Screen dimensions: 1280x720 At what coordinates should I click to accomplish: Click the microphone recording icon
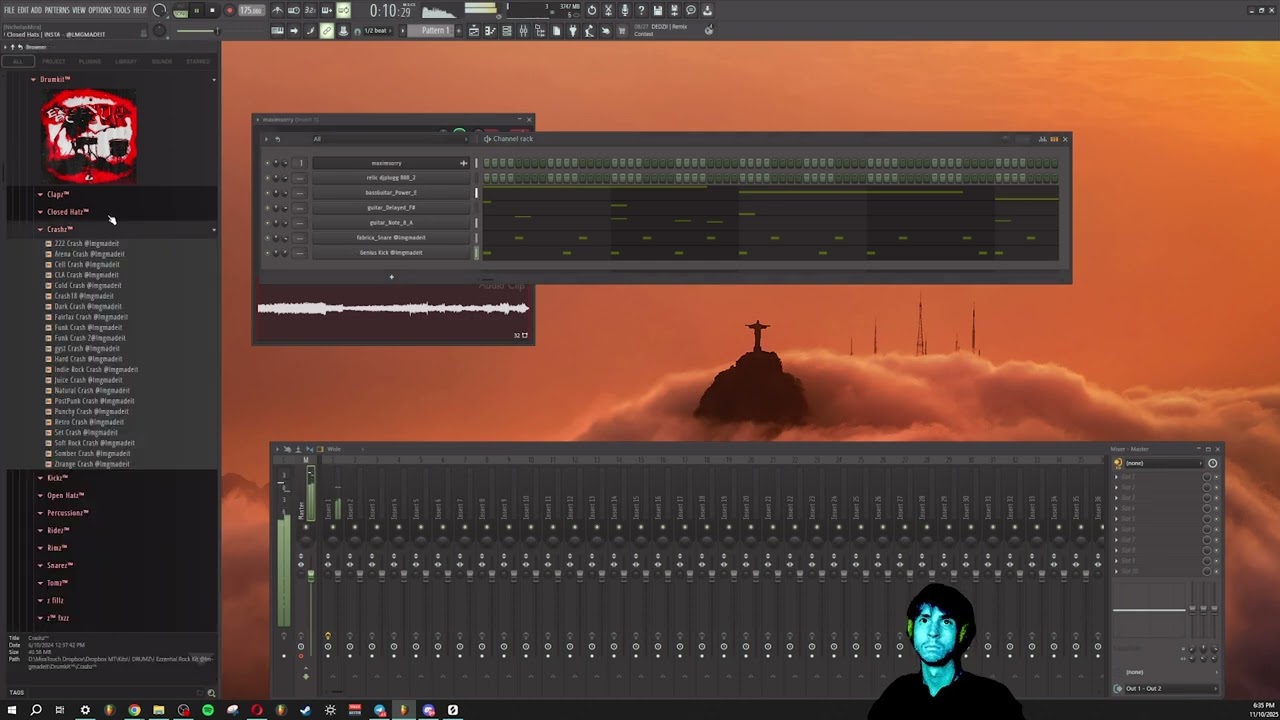point(624,11)
